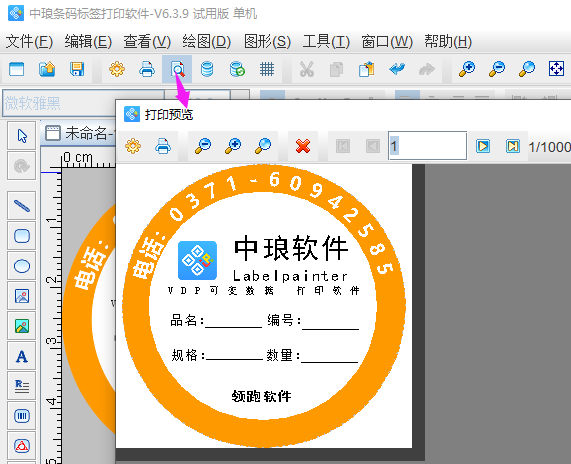571x464 pixels.
Task: Click the print preview magnifier icon
Action: point(177,69)
